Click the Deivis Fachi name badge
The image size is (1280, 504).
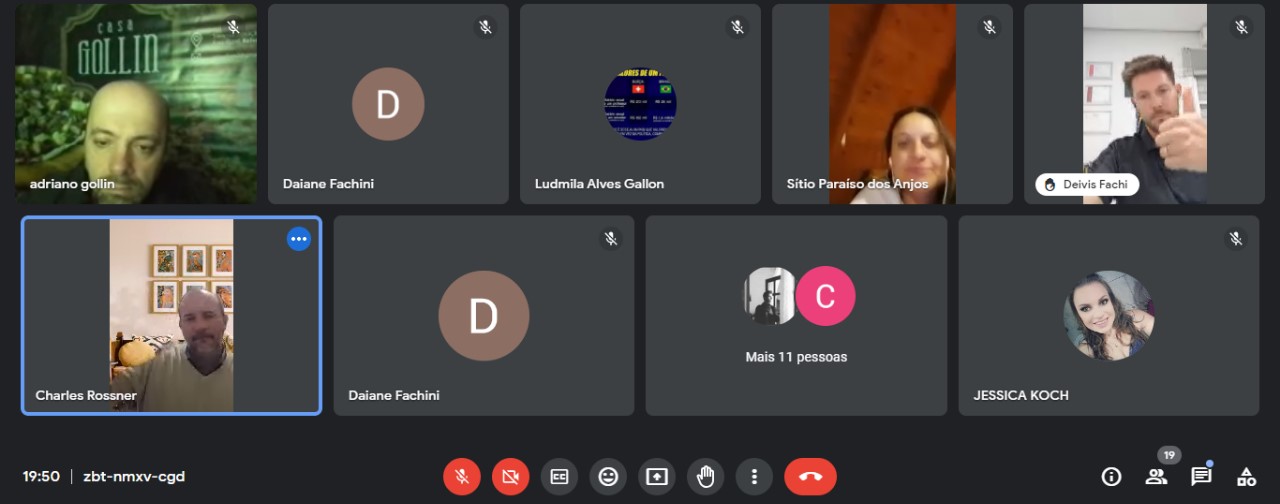[x=1086, y=185]
